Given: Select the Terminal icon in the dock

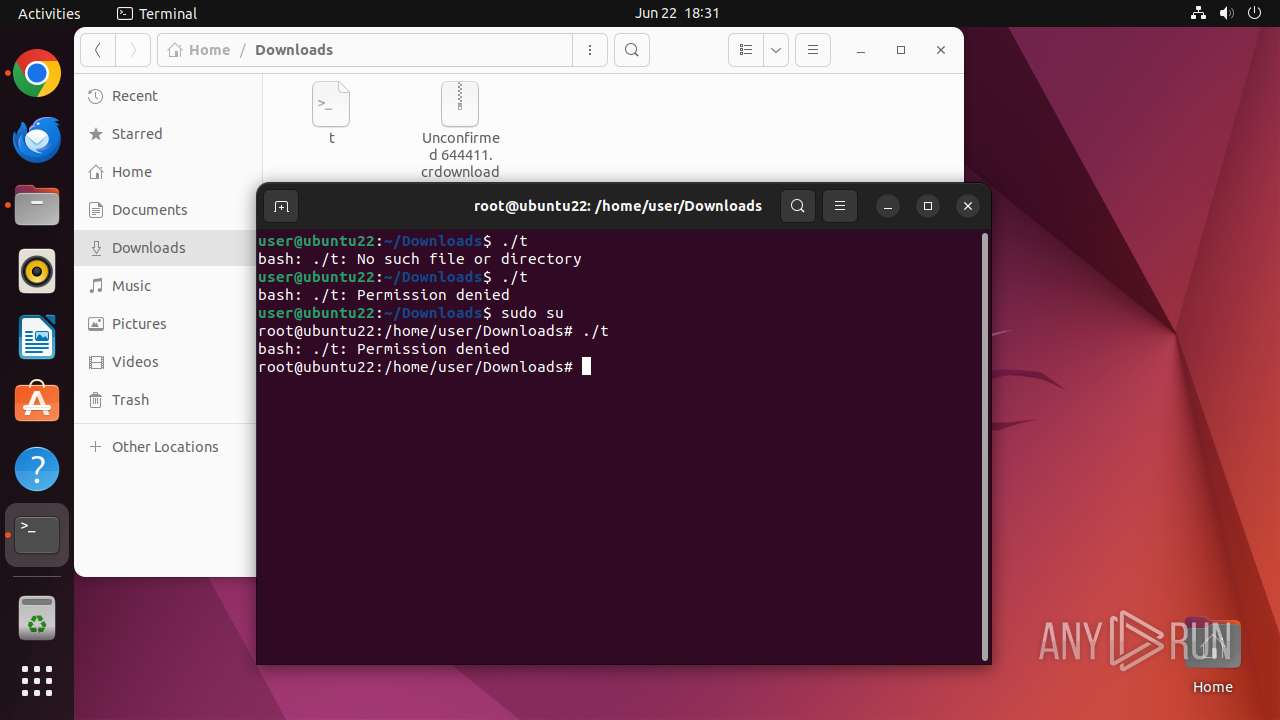Looking at the screenshot, I should point(37,535).
